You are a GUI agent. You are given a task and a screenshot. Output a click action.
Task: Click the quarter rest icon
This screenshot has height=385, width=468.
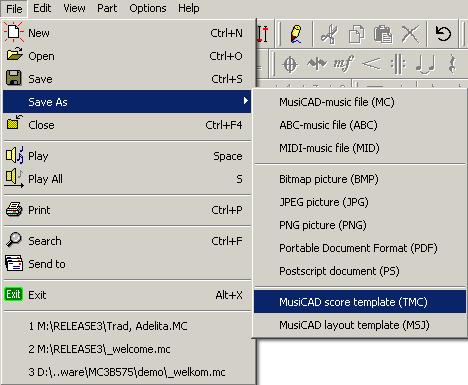[452, 64]
